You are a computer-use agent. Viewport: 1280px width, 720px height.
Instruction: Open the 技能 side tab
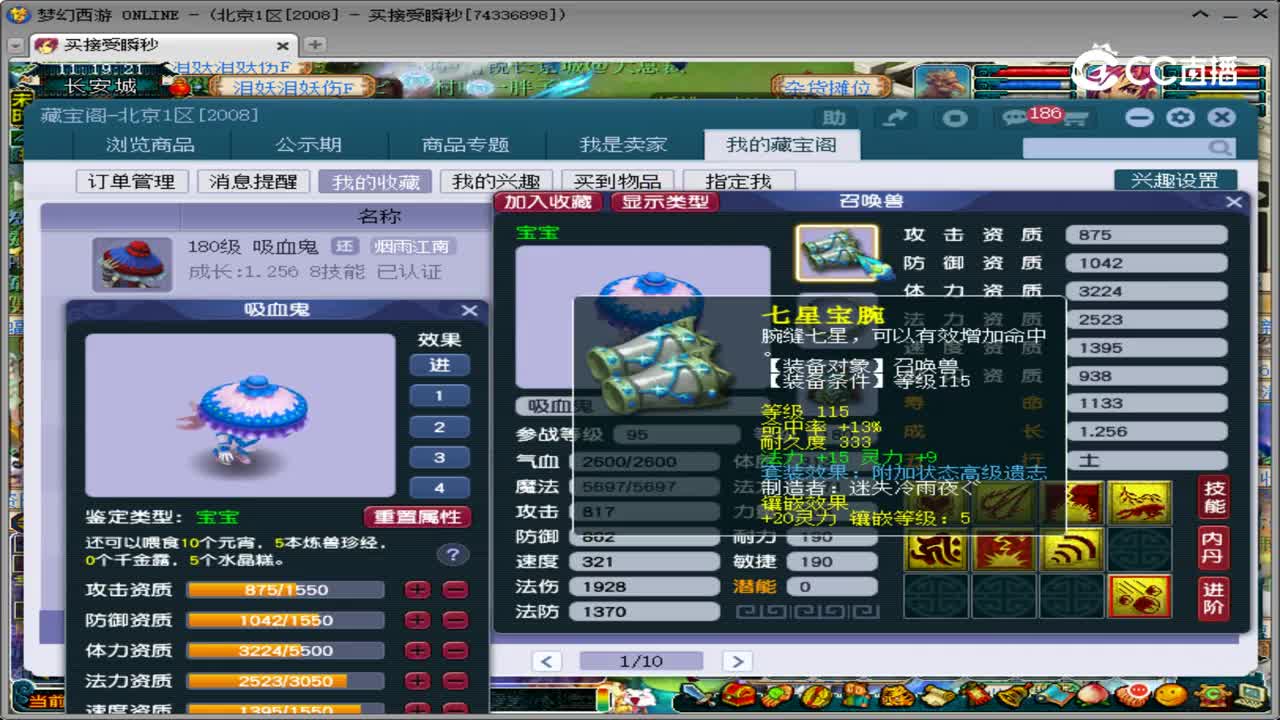[x=1214, y=497]
